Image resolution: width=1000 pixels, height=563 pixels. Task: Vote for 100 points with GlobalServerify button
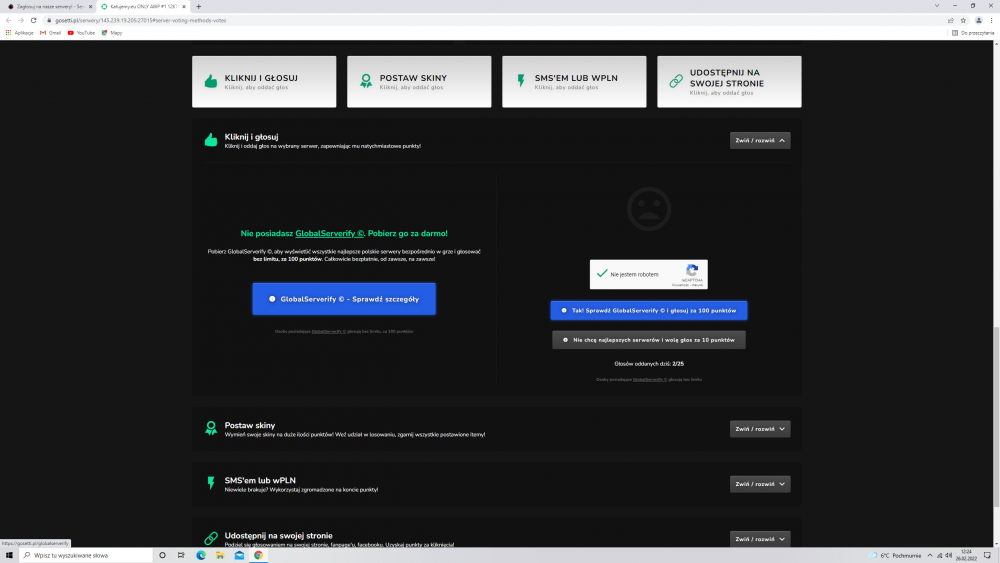click(x=649, y=311)
